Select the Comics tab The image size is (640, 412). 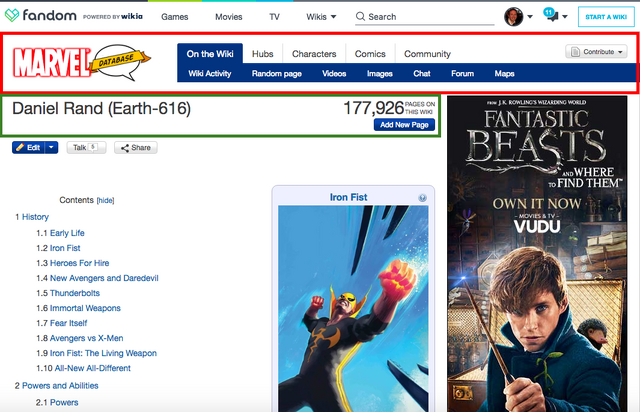pos(370,54)
